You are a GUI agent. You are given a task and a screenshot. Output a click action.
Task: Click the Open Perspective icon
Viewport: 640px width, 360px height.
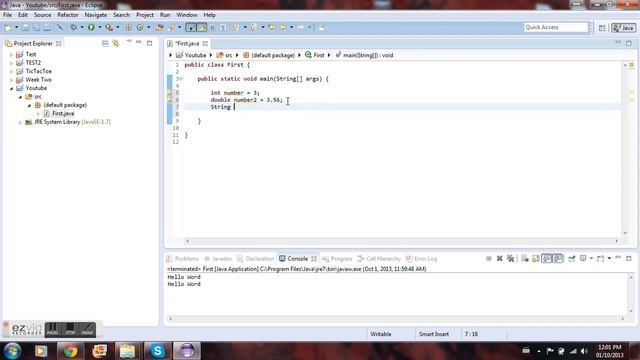pyautogui.click(x=602, y=28)
